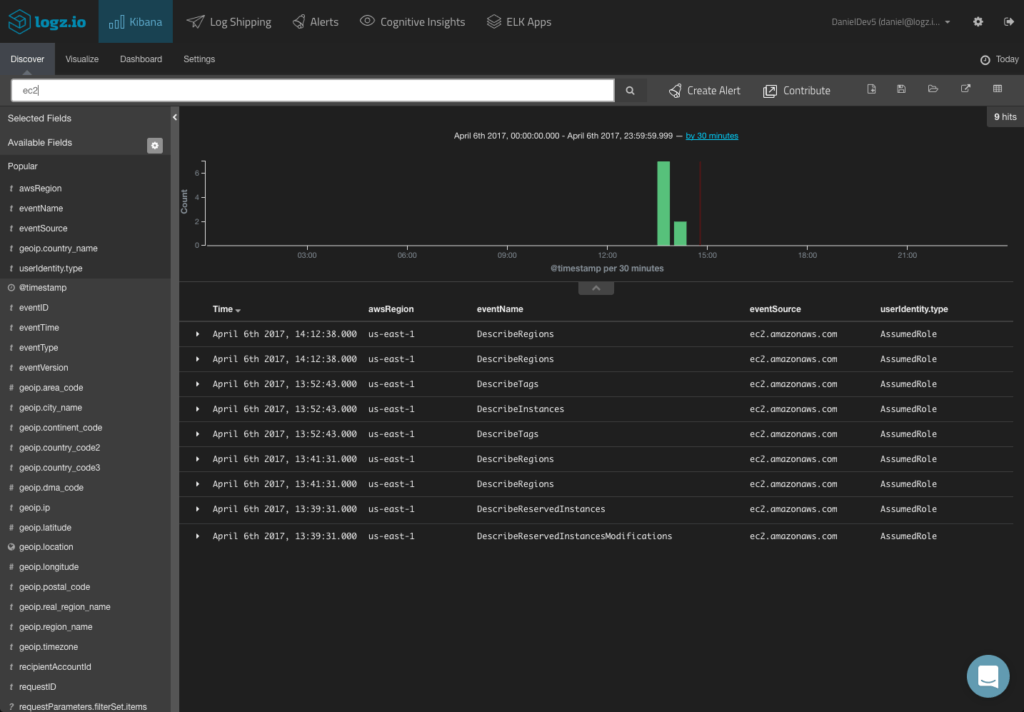Click the logz.io logo
This screenshot has width=1024, height=712.
(x=46, y=21)
